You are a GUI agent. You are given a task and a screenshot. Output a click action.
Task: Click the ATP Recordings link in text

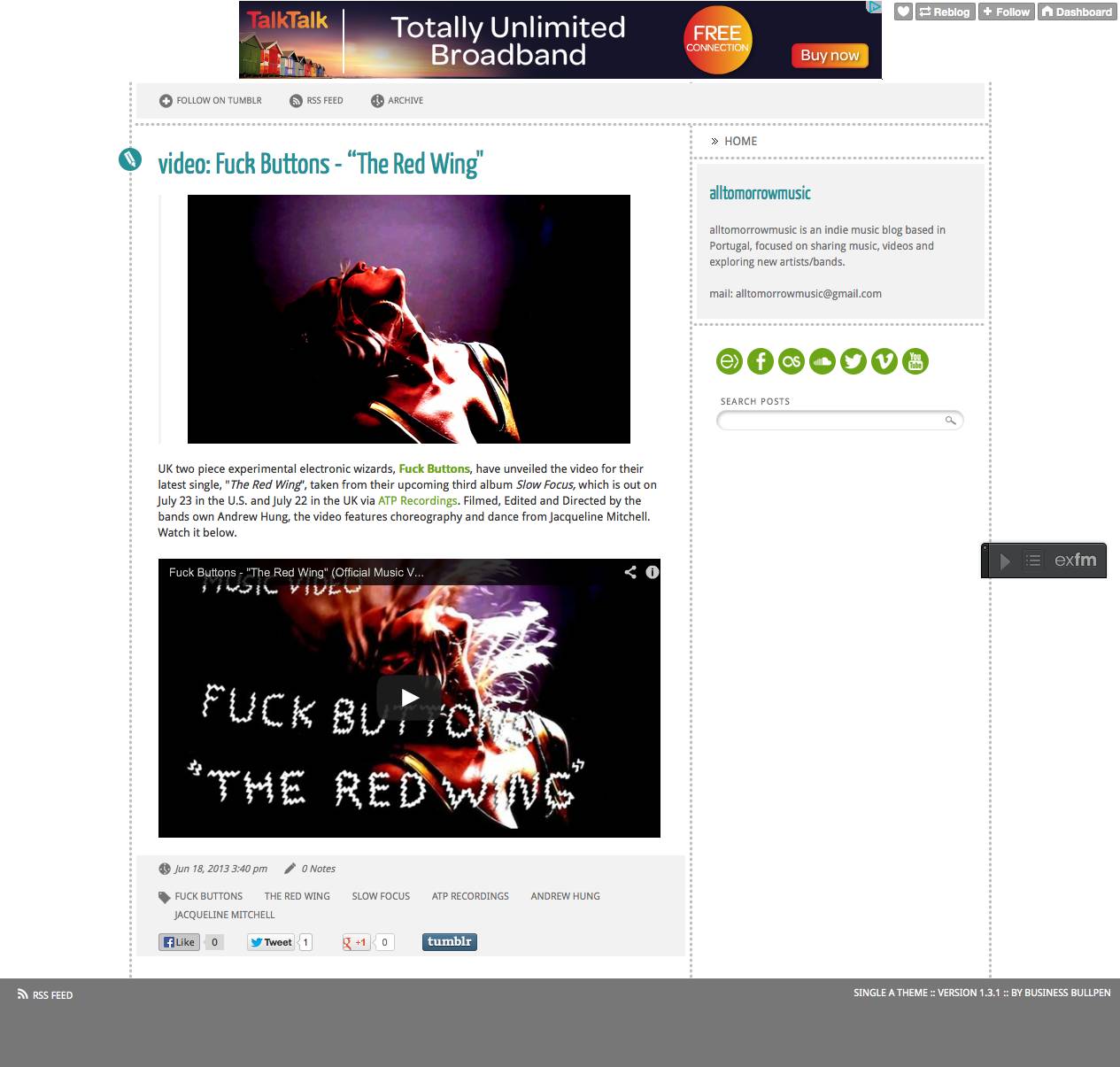tap(418, 501)
